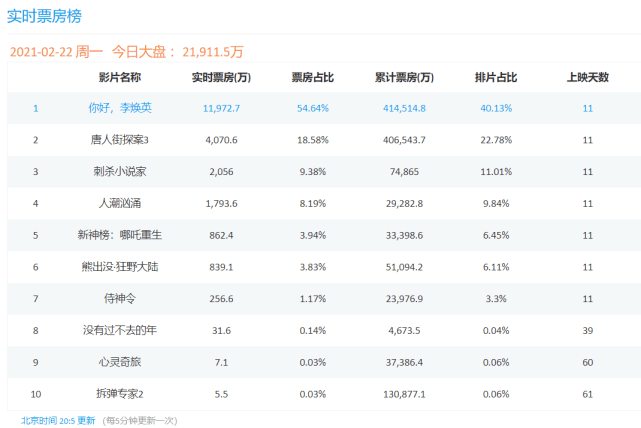Click screening share 11.01%

(x=496, y=172)
